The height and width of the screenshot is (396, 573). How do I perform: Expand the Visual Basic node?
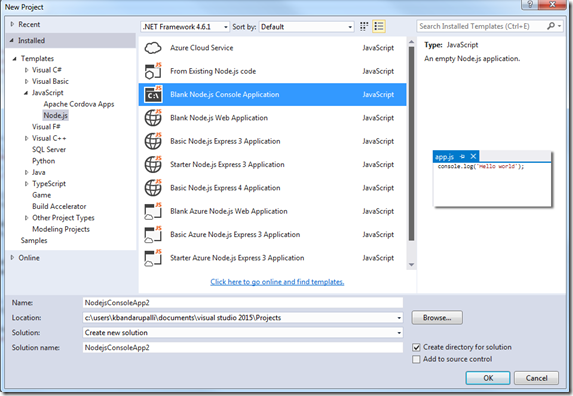coord(26,81)
